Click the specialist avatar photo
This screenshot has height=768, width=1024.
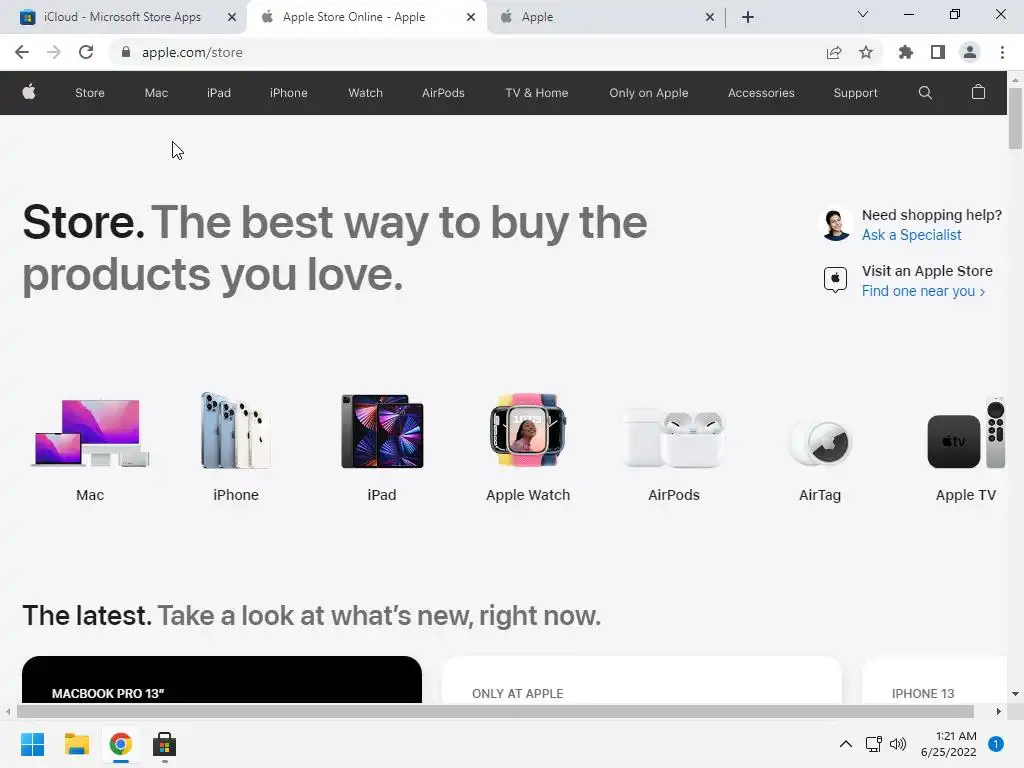pos(836,225)
